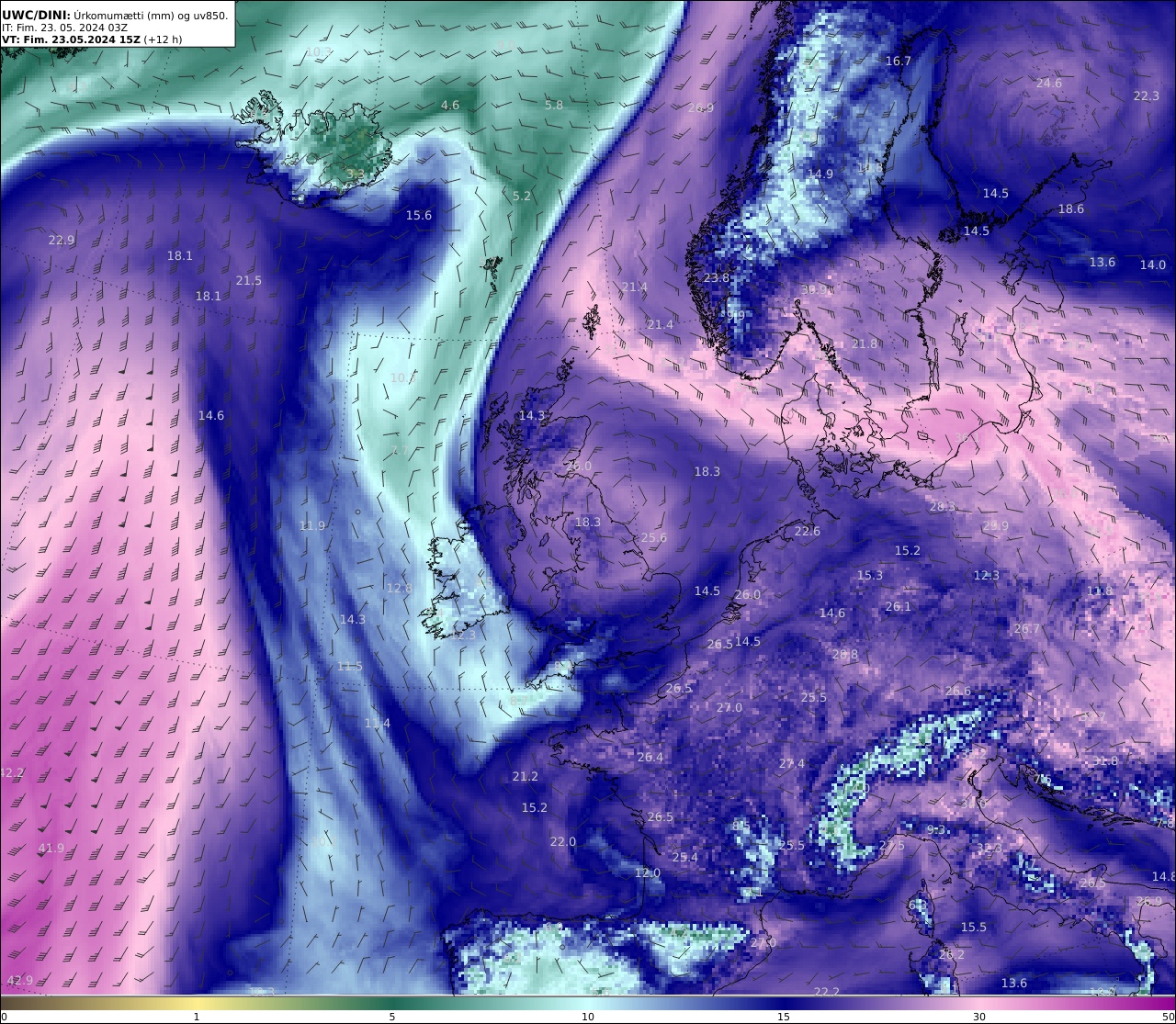Click the 21.8 value over southern Sweden

tap(864, 344)
